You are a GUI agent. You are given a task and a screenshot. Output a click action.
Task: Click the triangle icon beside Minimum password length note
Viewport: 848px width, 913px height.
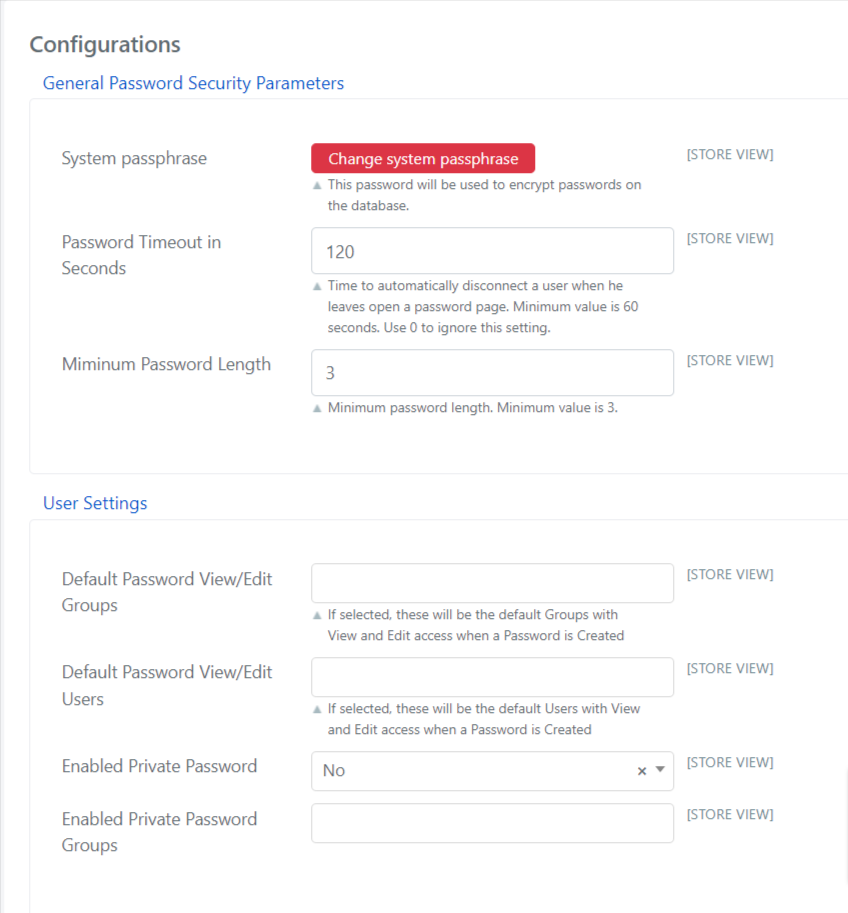(317, 408)
